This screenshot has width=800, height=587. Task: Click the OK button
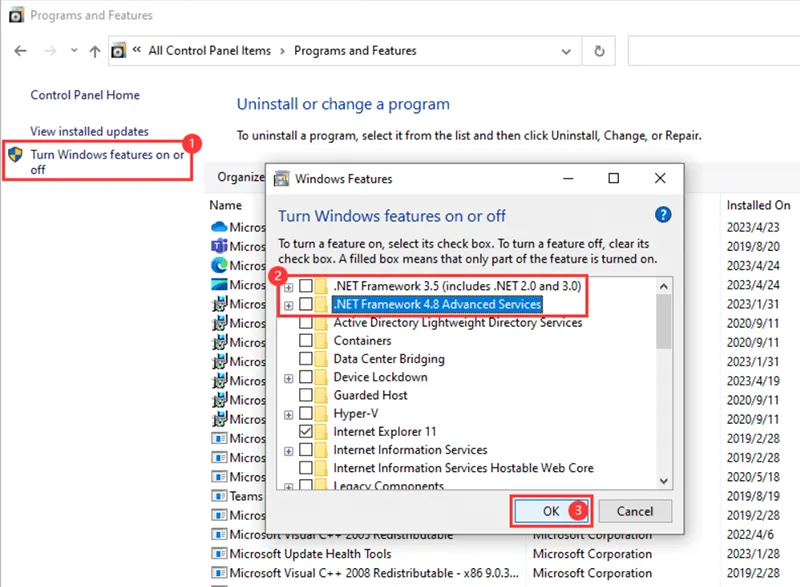550,511
